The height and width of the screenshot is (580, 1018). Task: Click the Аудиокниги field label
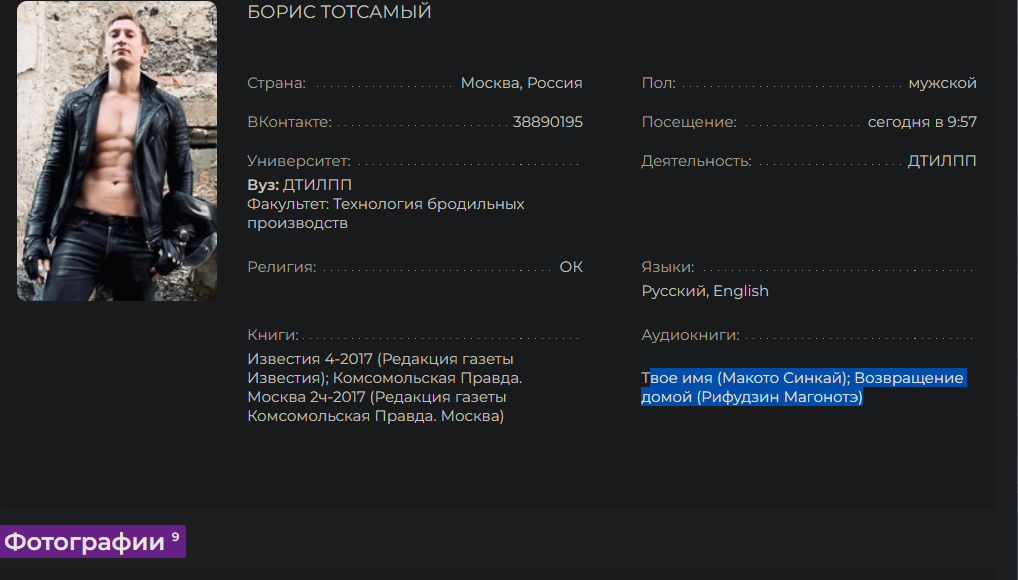tap(690, 335)
